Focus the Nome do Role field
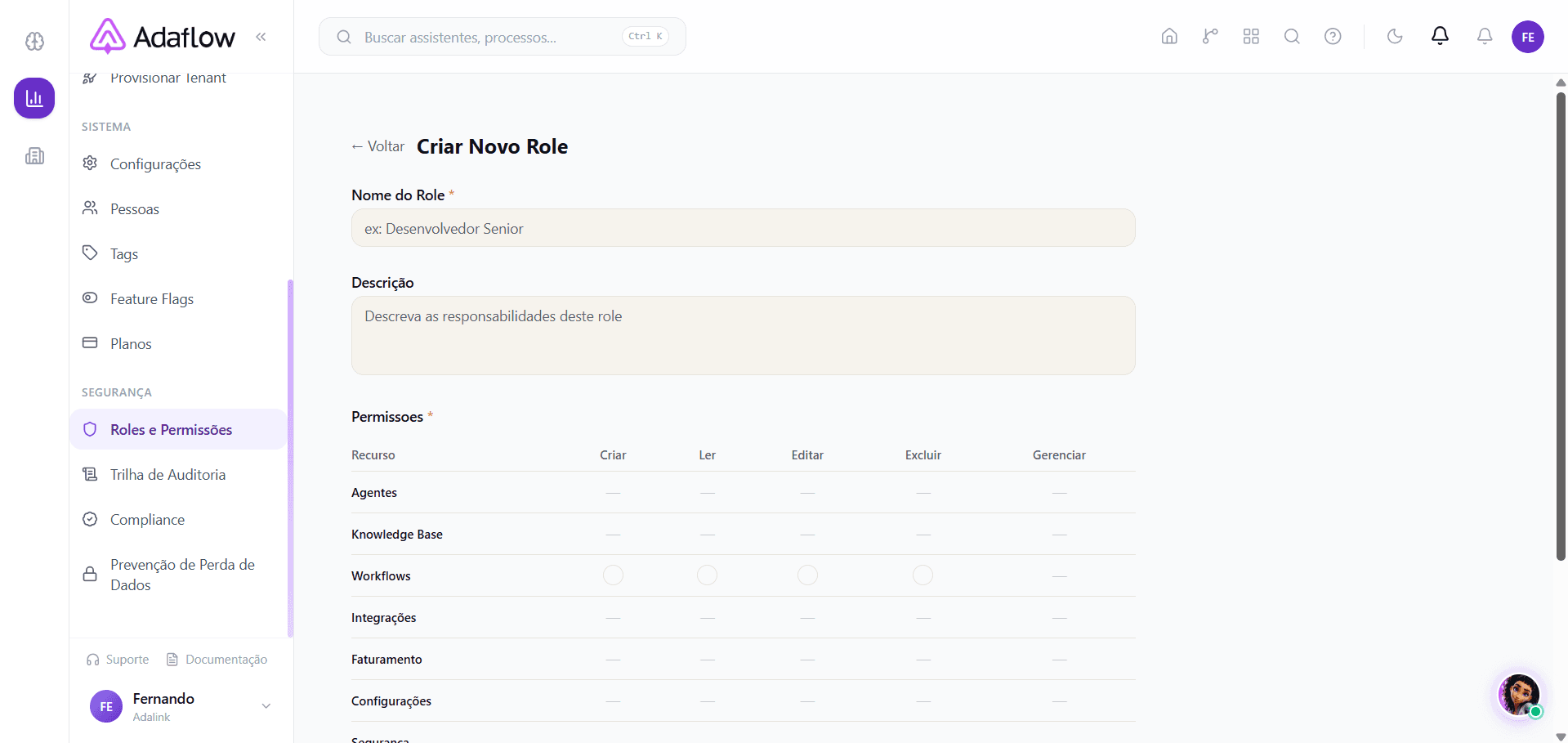1568x743 pixels. [x=743, y=228]
